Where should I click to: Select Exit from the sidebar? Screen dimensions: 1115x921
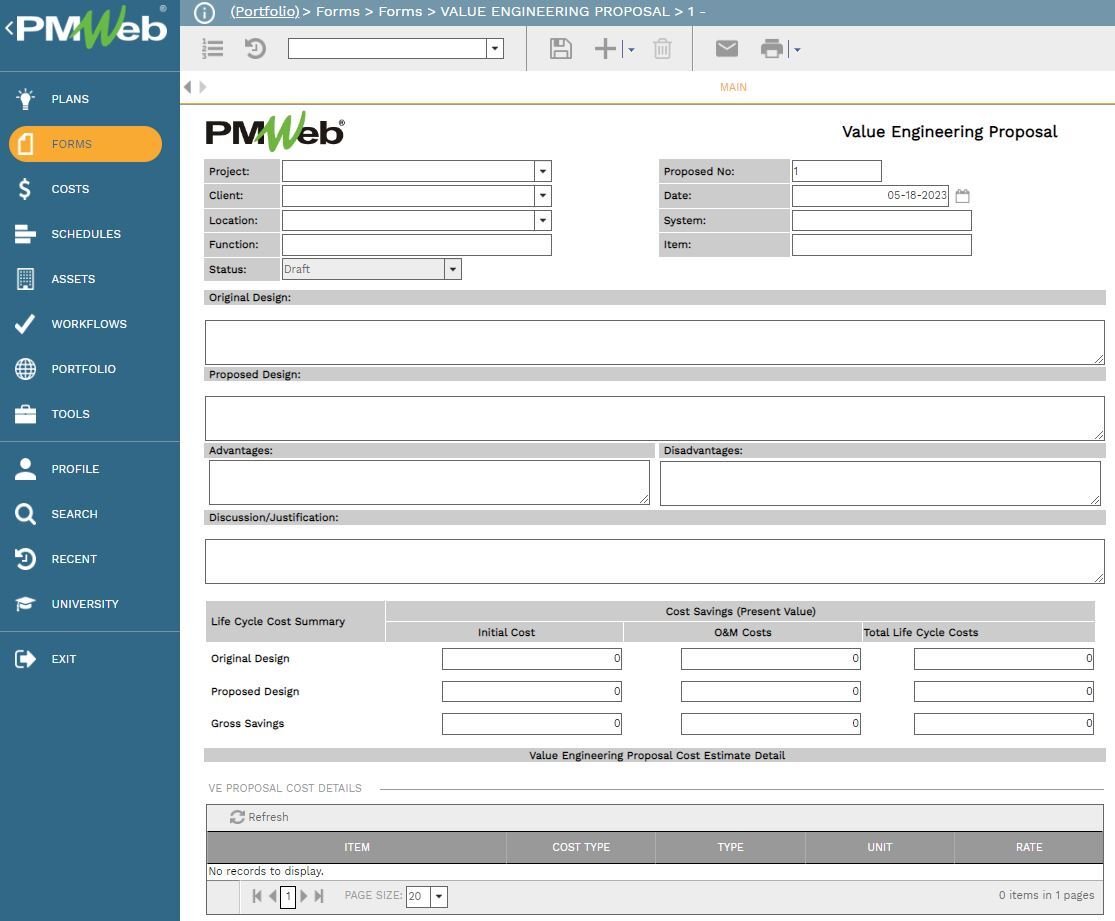[63, 659]
